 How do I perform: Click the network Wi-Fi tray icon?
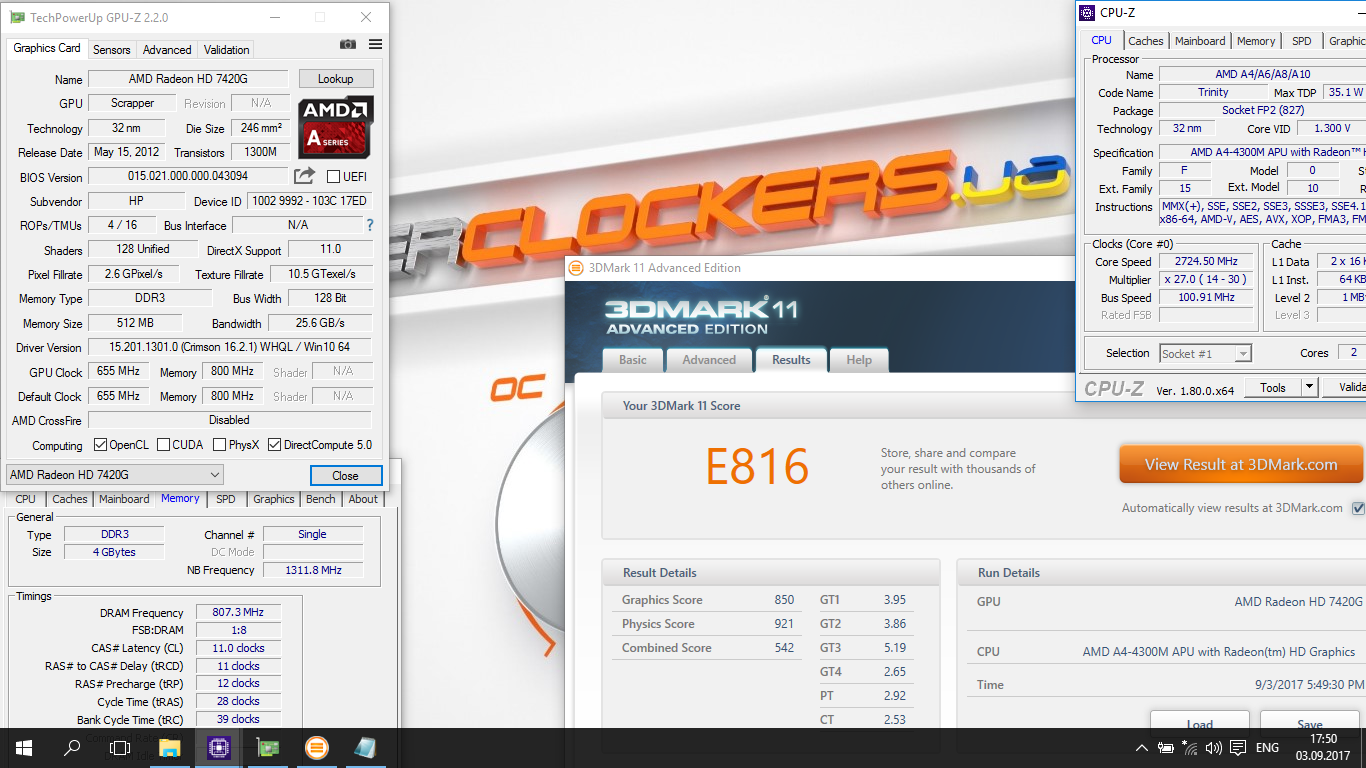pos(1190,748)
